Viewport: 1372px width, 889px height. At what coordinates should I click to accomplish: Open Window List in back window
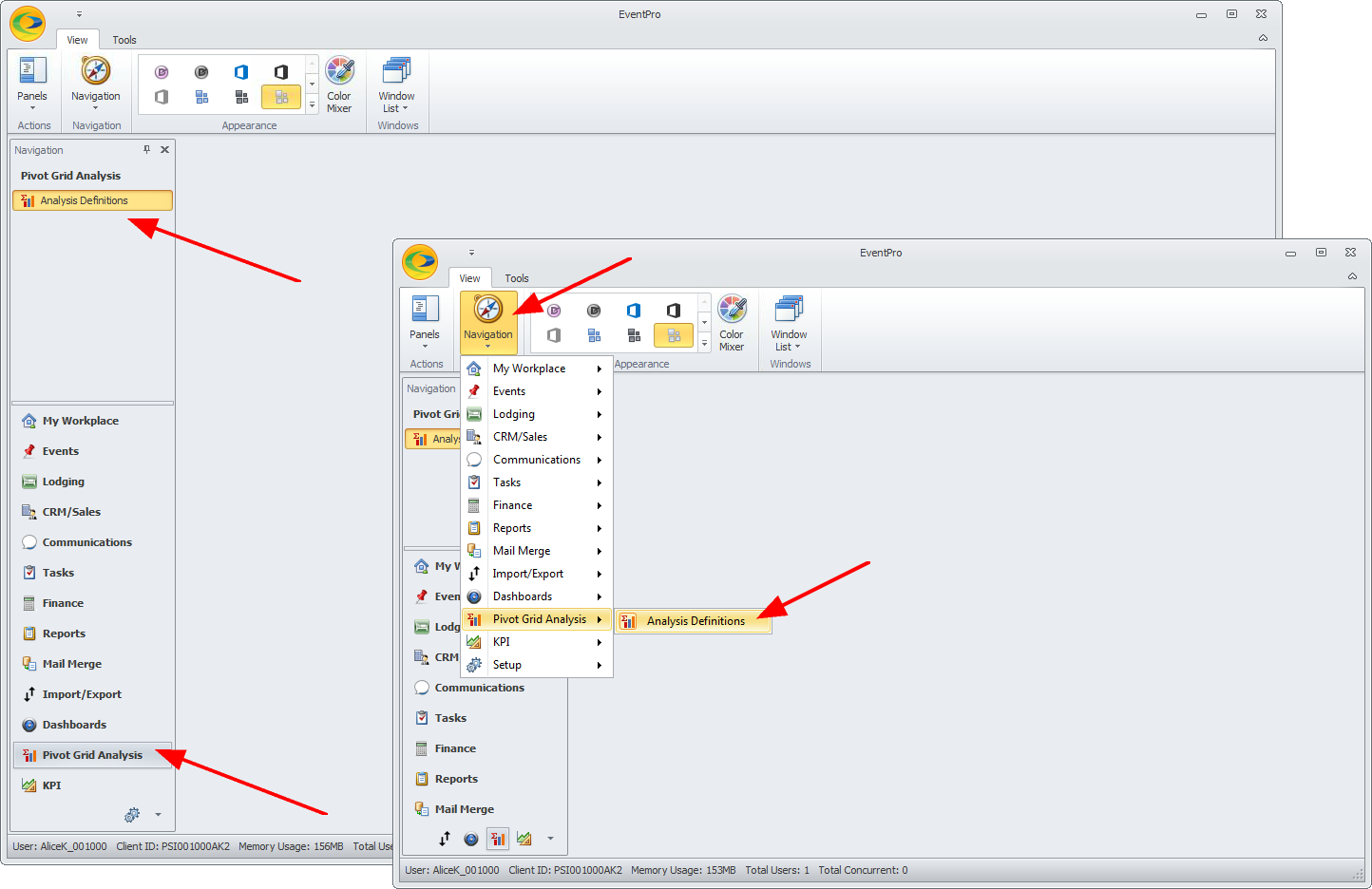pyautogui.click(x=396, y=84)
